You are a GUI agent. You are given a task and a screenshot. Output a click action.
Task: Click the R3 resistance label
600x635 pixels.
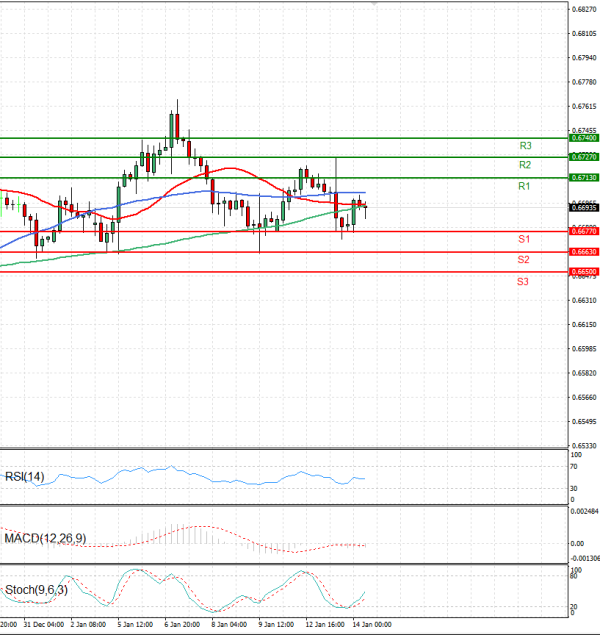click(x=524, y=146)
